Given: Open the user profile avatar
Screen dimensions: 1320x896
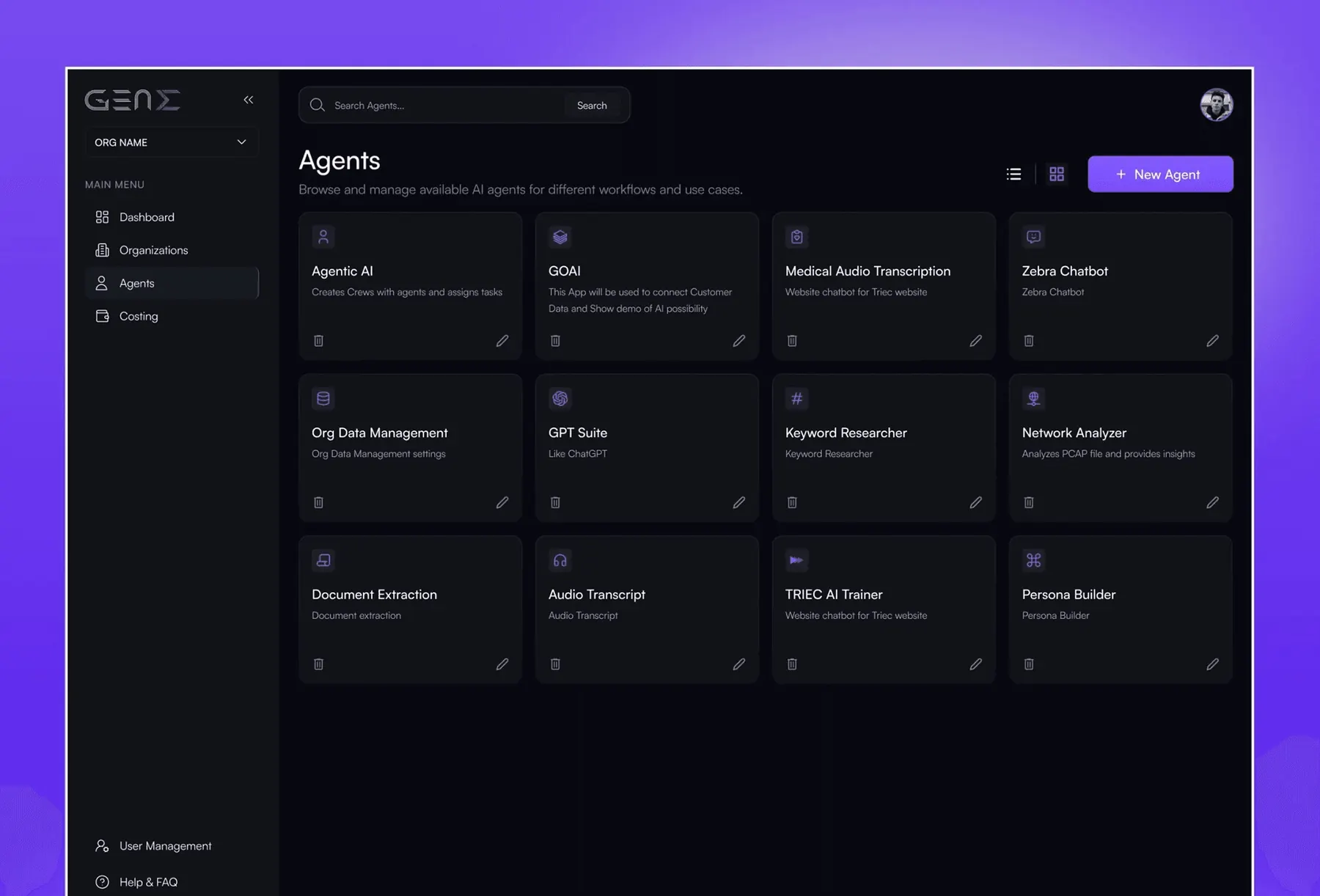Looking at the screenshot, I should pos(1216,105).
